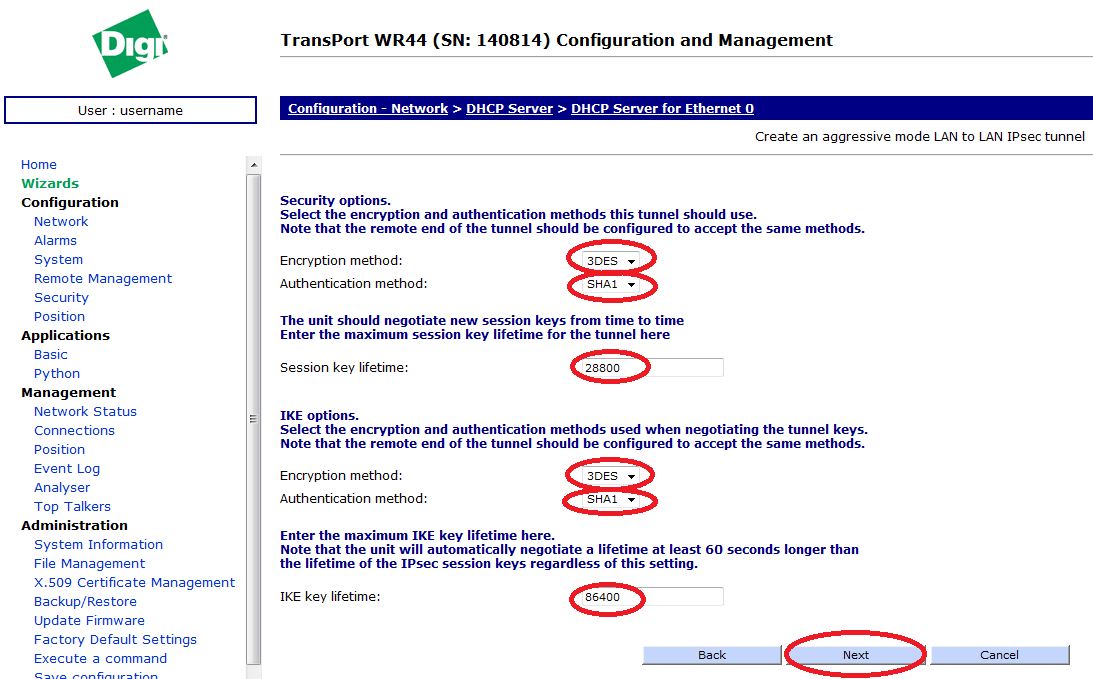Image resolution: width=1093 pixels, height=679 pixels.
Task: Open X.509 Certificate Management
Action: coord(134,583)
